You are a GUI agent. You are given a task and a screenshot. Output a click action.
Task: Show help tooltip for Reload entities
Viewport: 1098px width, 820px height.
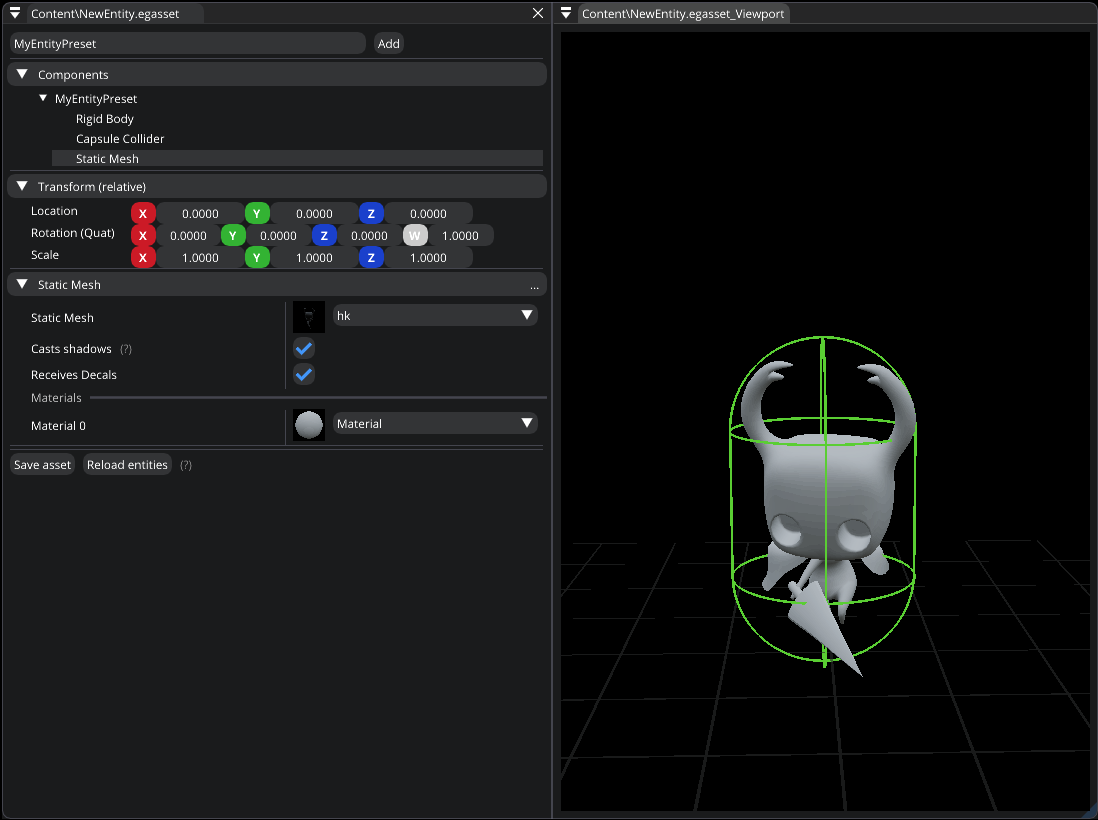[x=186, y=465]
